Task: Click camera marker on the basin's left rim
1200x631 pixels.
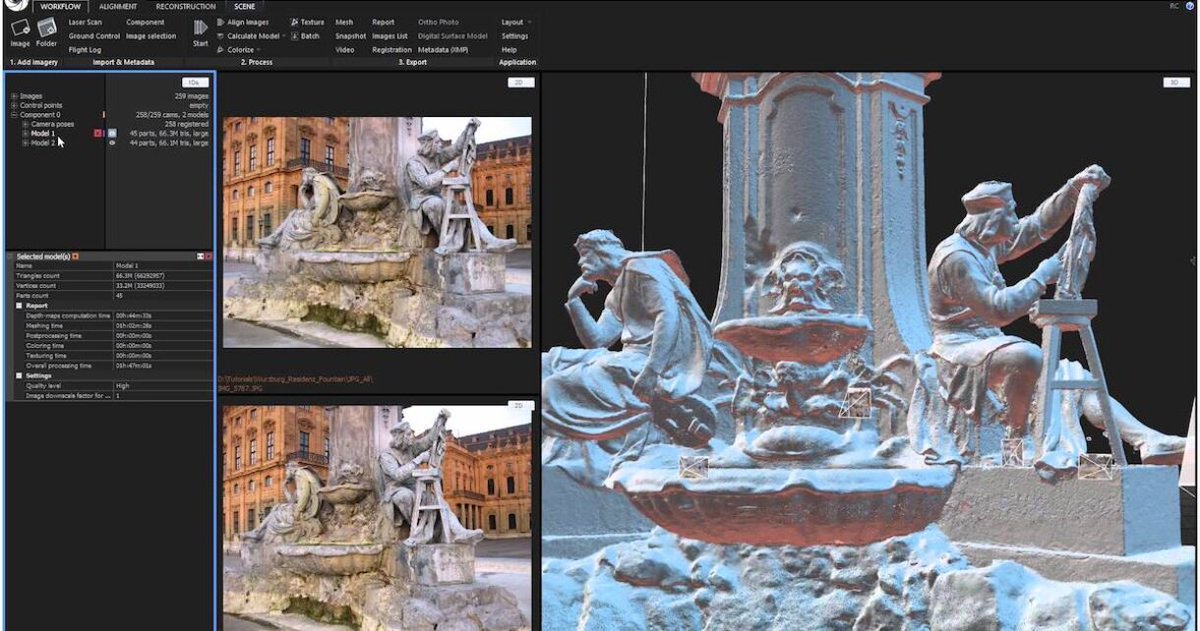Action: 693,467
